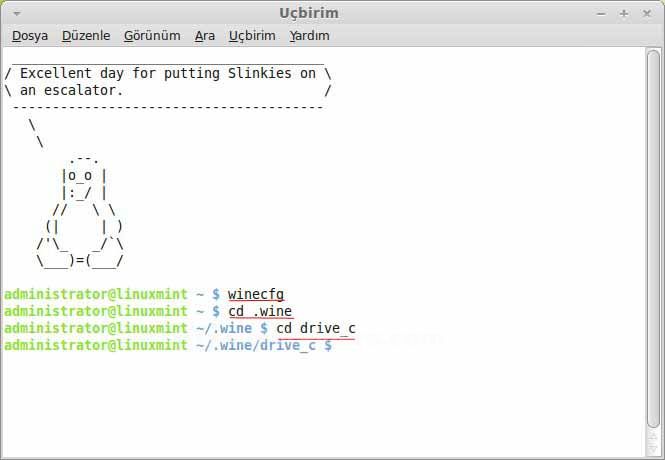665x460 pixels.
Task: Open the Dosya menu
Action: (x=30, y=35)
